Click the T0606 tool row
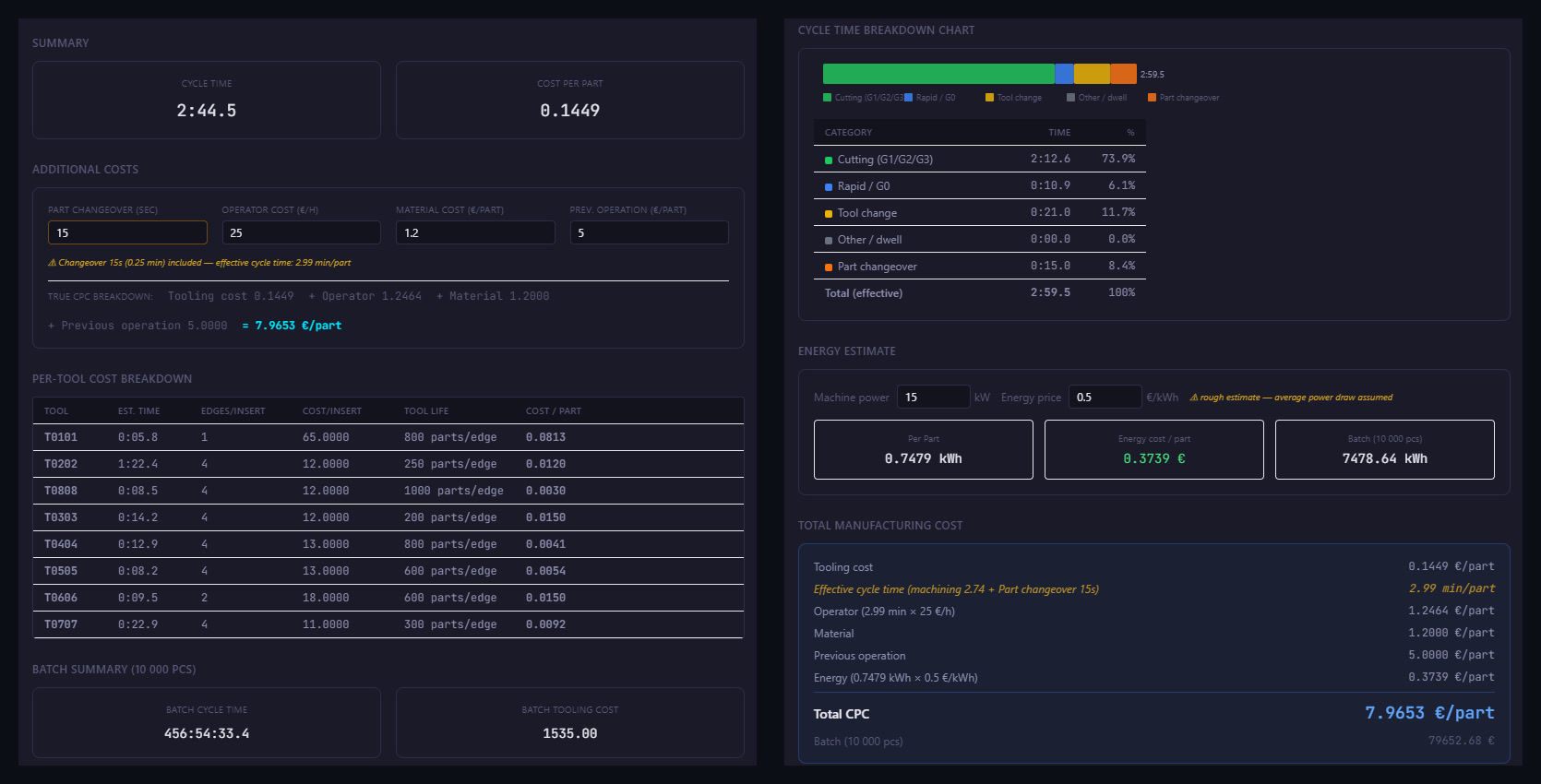Image resolution: width=1541 pixels, height=784 pixels. pyautogui.click(x=388, y=598)
